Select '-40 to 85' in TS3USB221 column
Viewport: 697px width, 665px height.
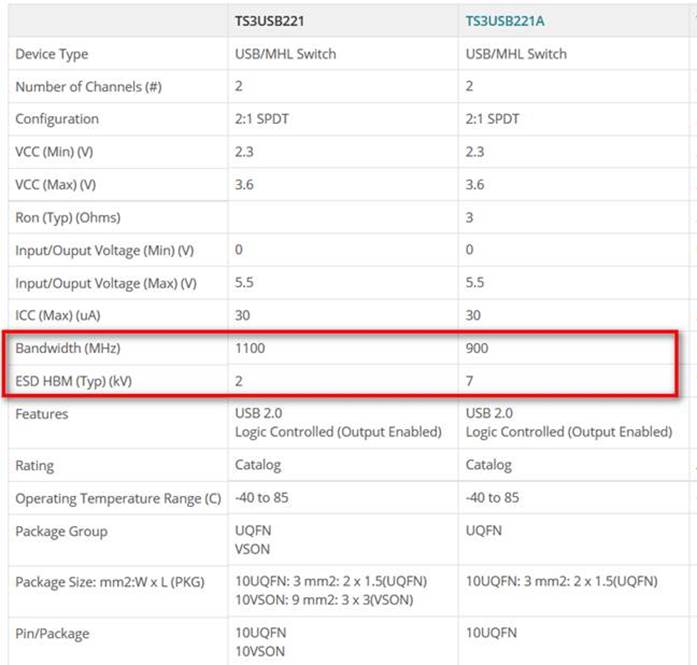262,498
